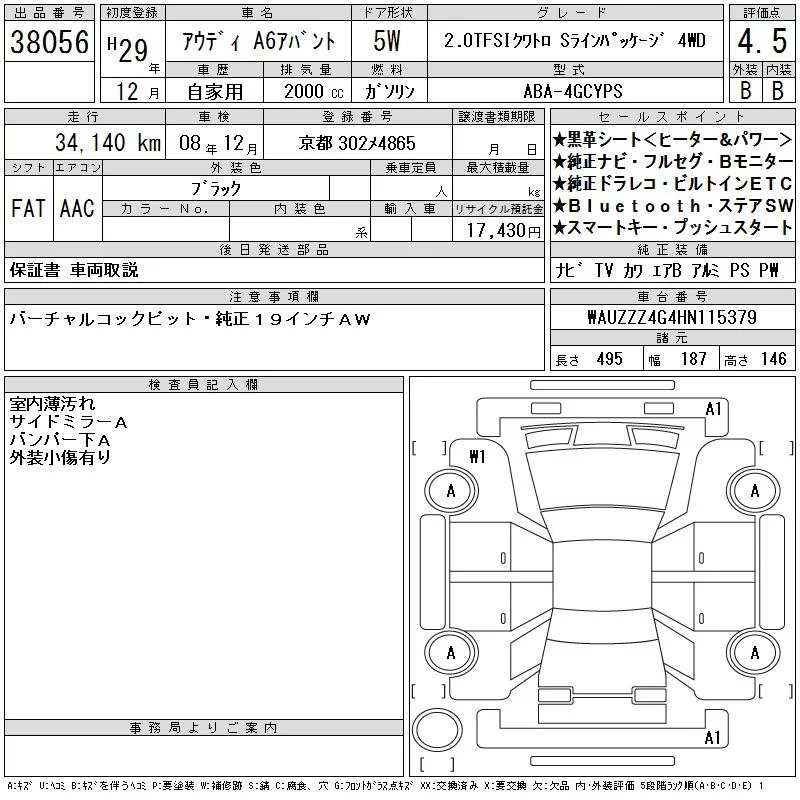The width and height of the screenshot is (800, 800).
Task: Click the chassis number WAUZZZ4G4HN115379
Action: click(672, 317)
